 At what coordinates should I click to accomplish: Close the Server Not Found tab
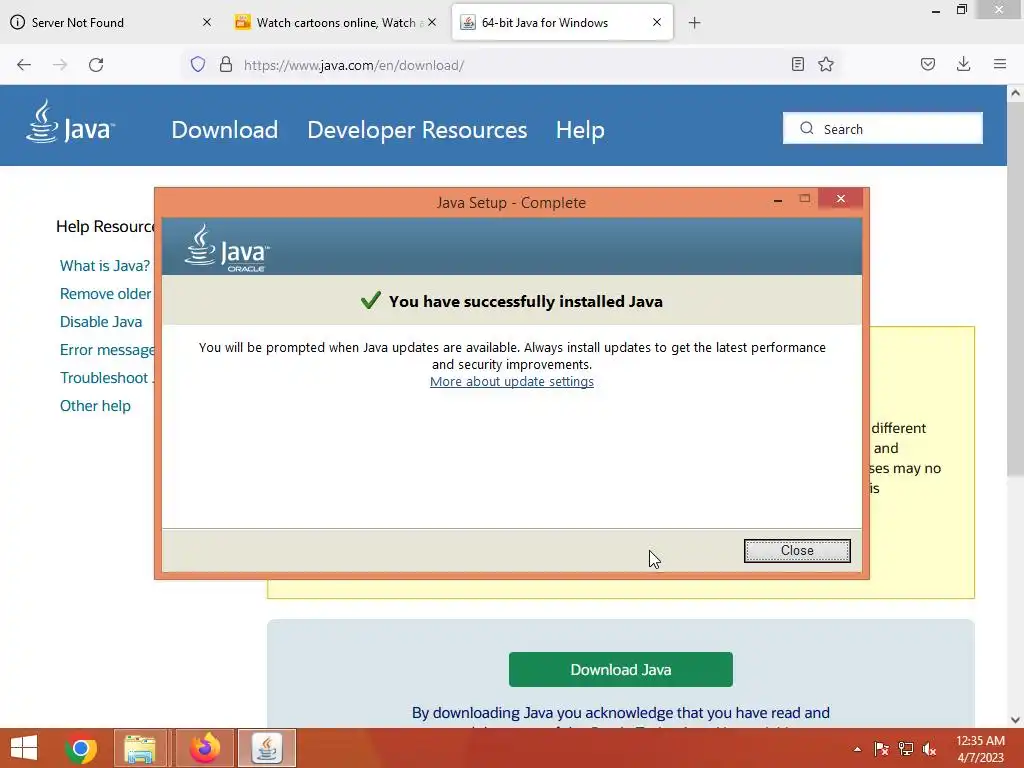(x=206, y=22)
